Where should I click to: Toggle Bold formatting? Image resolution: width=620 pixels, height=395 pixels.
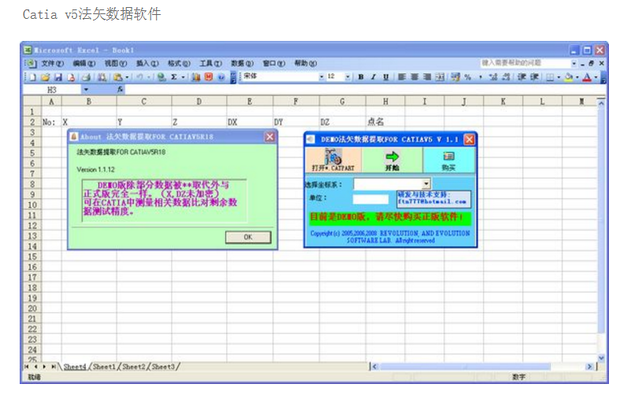(361, 77)
